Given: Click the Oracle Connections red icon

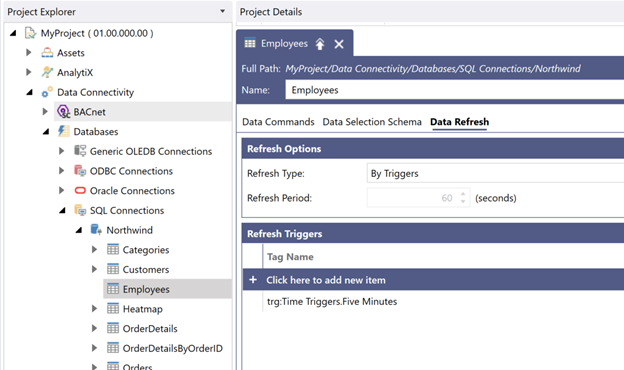Looking at the screenshot, I should pyautogui.click(x=80, y=190).
